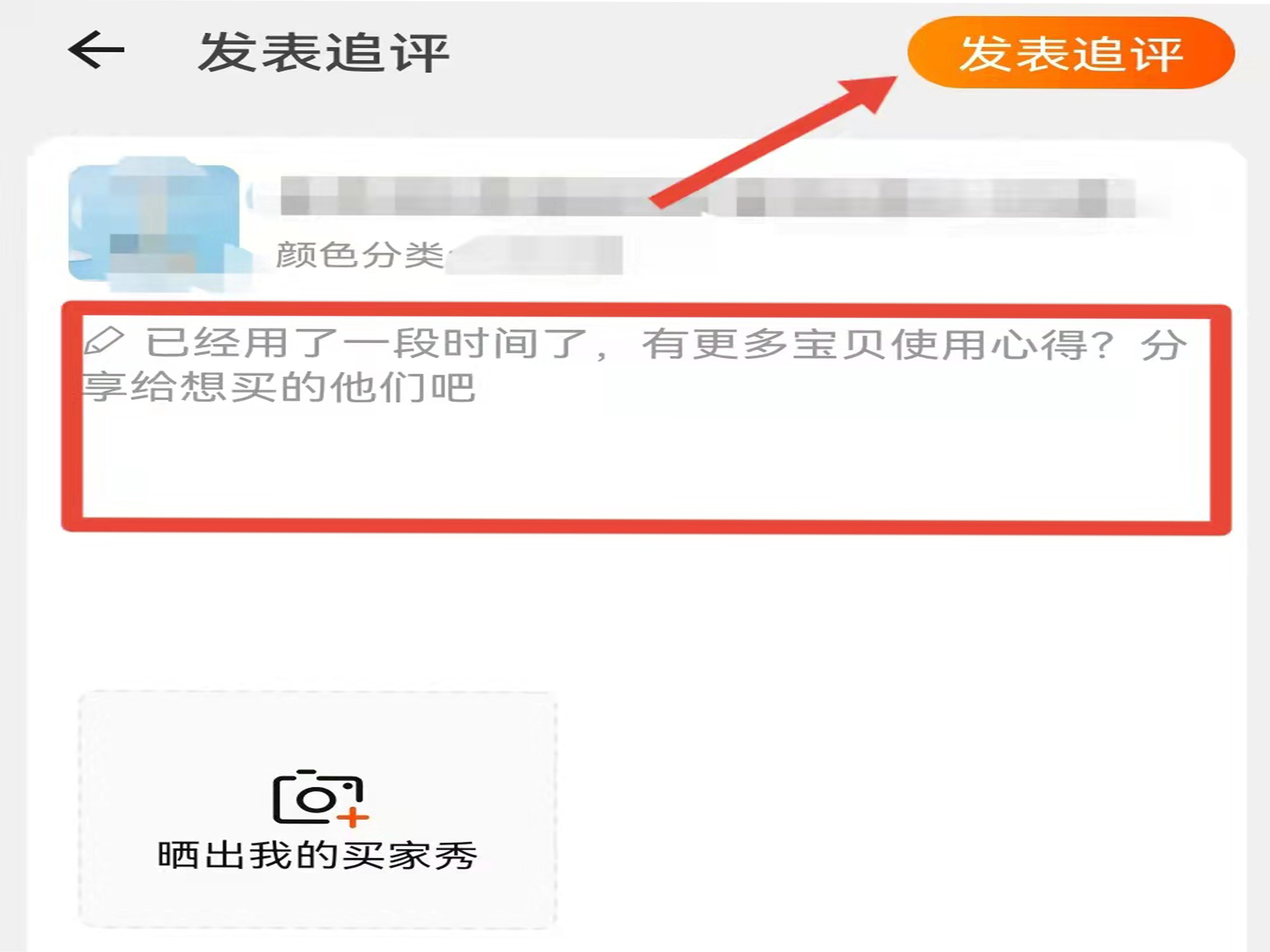
Task: Tap the 晒出我的买家秀 label
Action: coord(317,856)
